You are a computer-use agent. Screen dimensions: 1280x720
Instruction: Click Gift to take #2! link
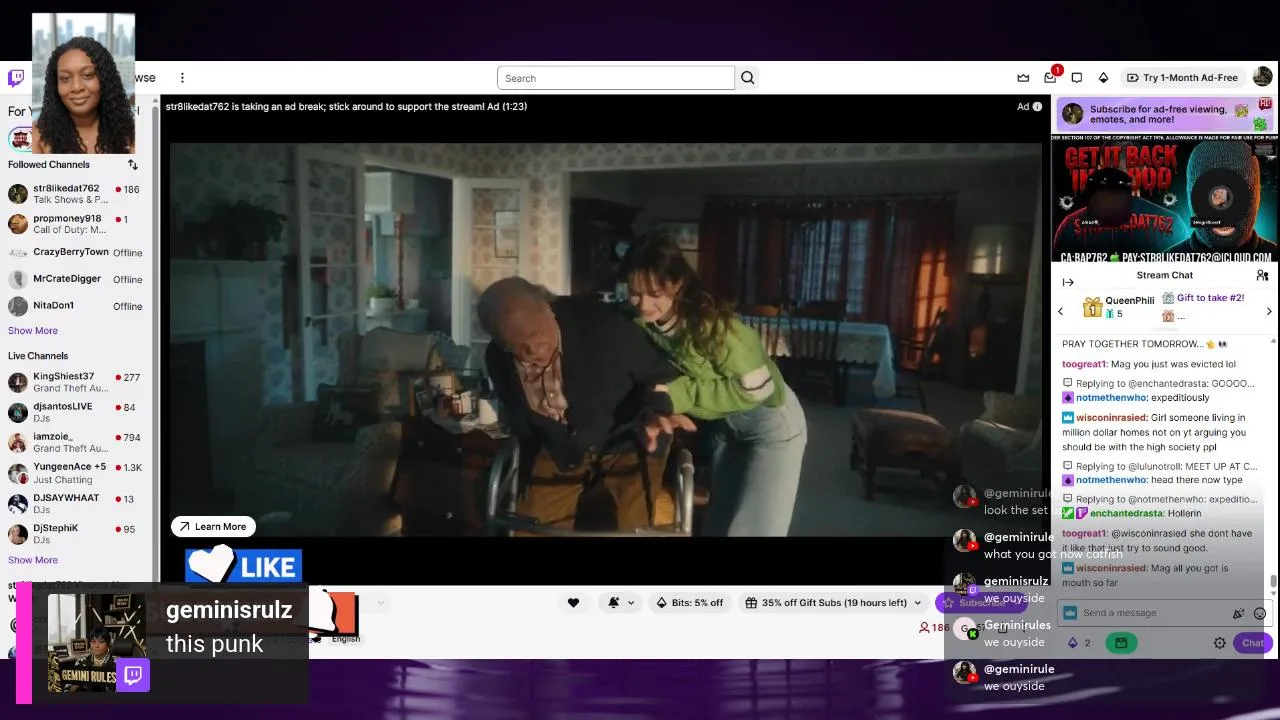click(1210, 298)
